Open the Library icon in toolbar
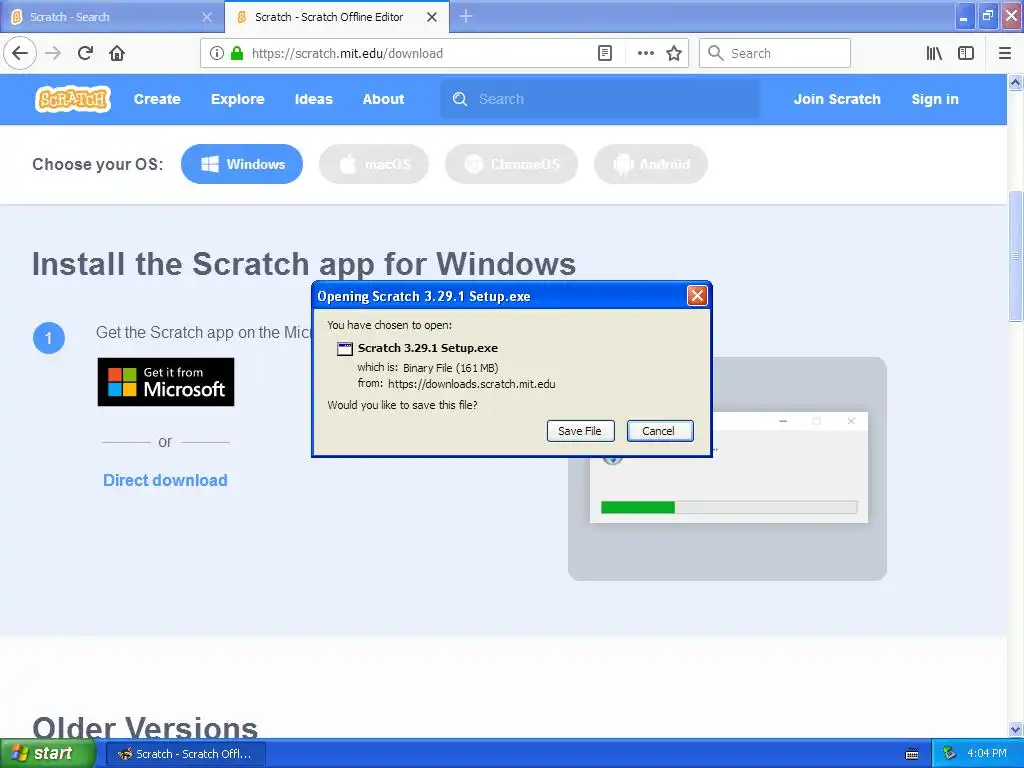The image size is (1024, 768). (934, 53)
